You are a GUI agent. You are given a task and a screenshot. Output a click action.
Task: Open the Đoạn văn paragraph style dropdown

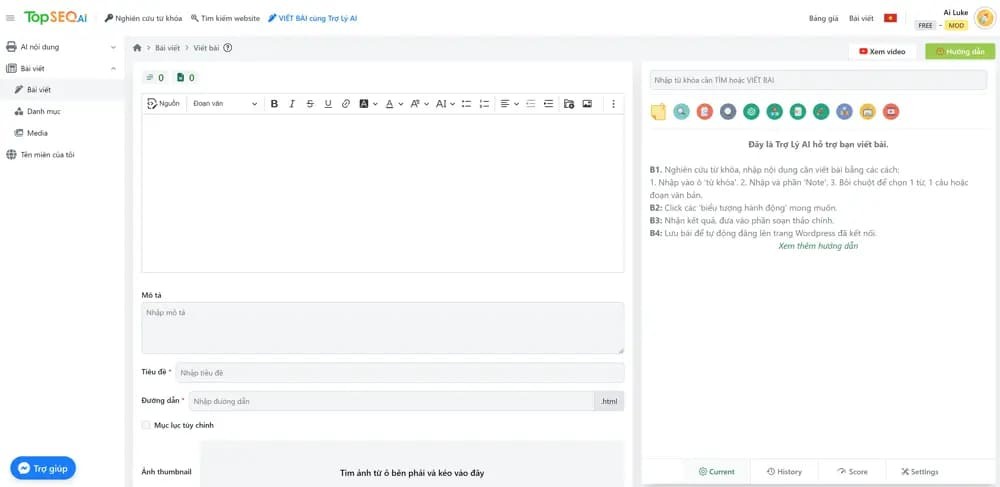(225, 103)
